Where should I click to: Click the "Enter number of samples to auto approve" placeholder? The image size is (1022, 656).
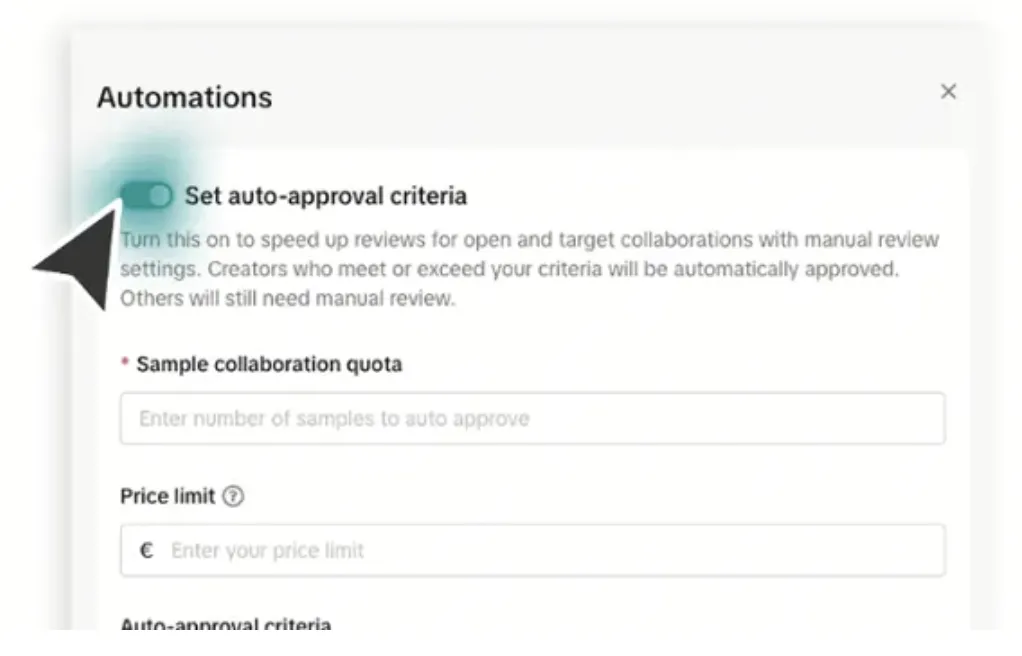(334, 418)
